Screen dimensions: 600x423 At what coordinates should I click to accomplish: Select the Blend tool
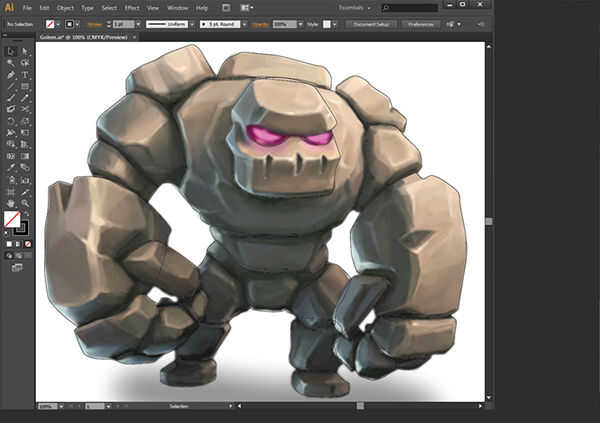click(x=25, y=168)
